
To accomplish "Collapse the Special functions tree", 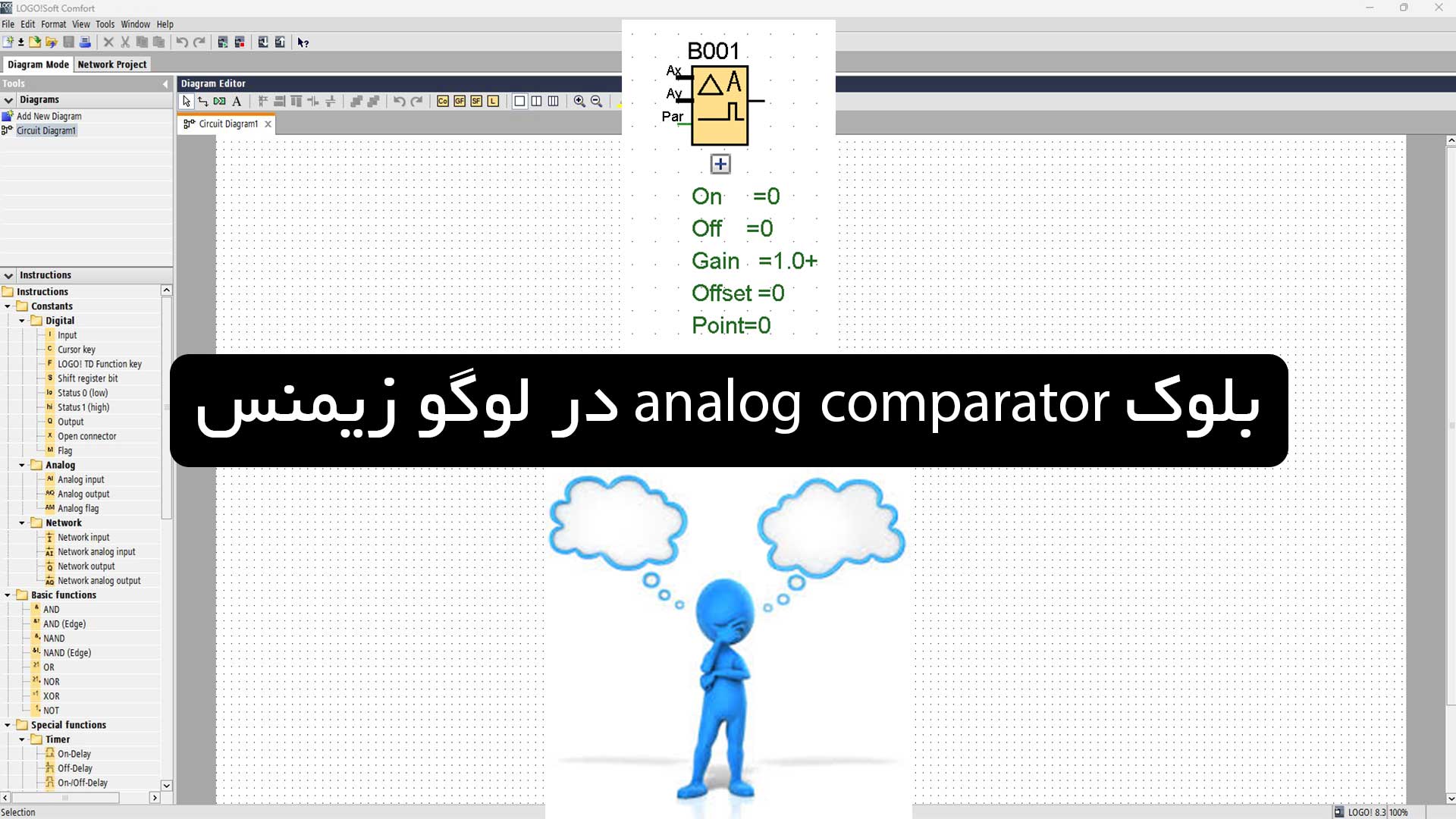I will pyautogui.click(x=8, y=724).
